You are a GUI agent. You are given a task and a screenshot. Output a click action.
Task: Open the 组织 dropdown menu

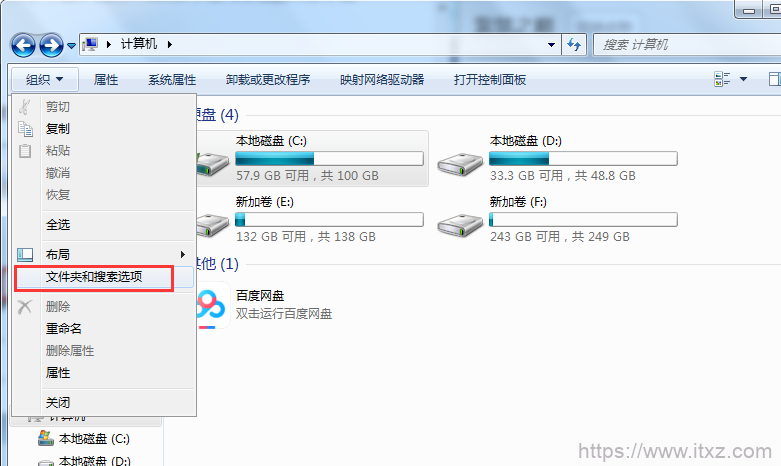pos(45,80)
